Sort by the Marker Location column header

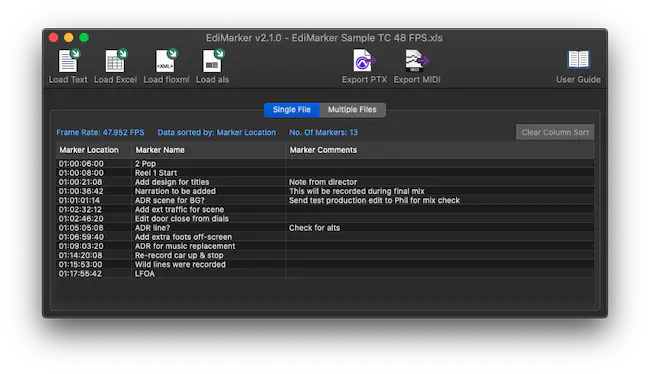click(93, 150)
